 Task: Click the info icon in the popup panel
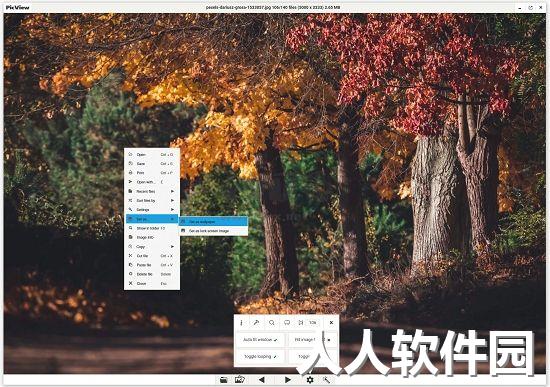click(241, 322)
